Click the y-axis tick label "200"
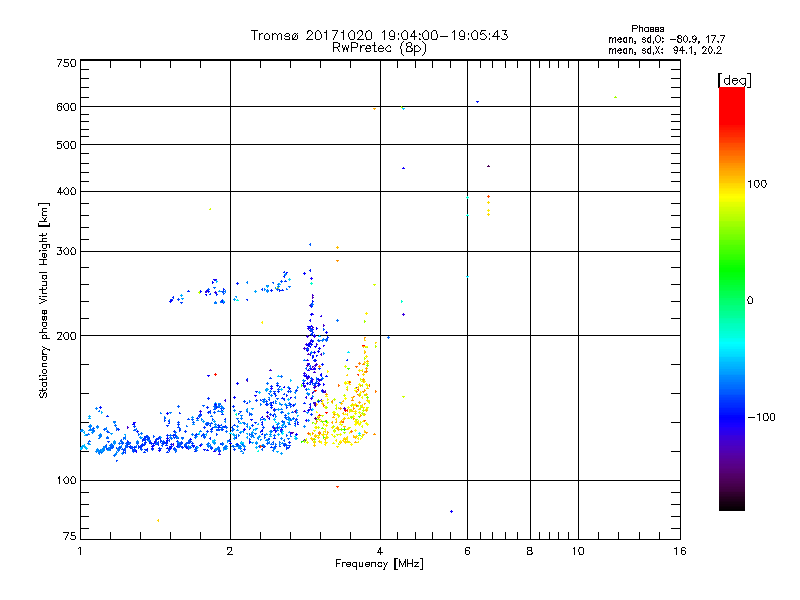This screenshot has height=600, width=800. [66, 336]
